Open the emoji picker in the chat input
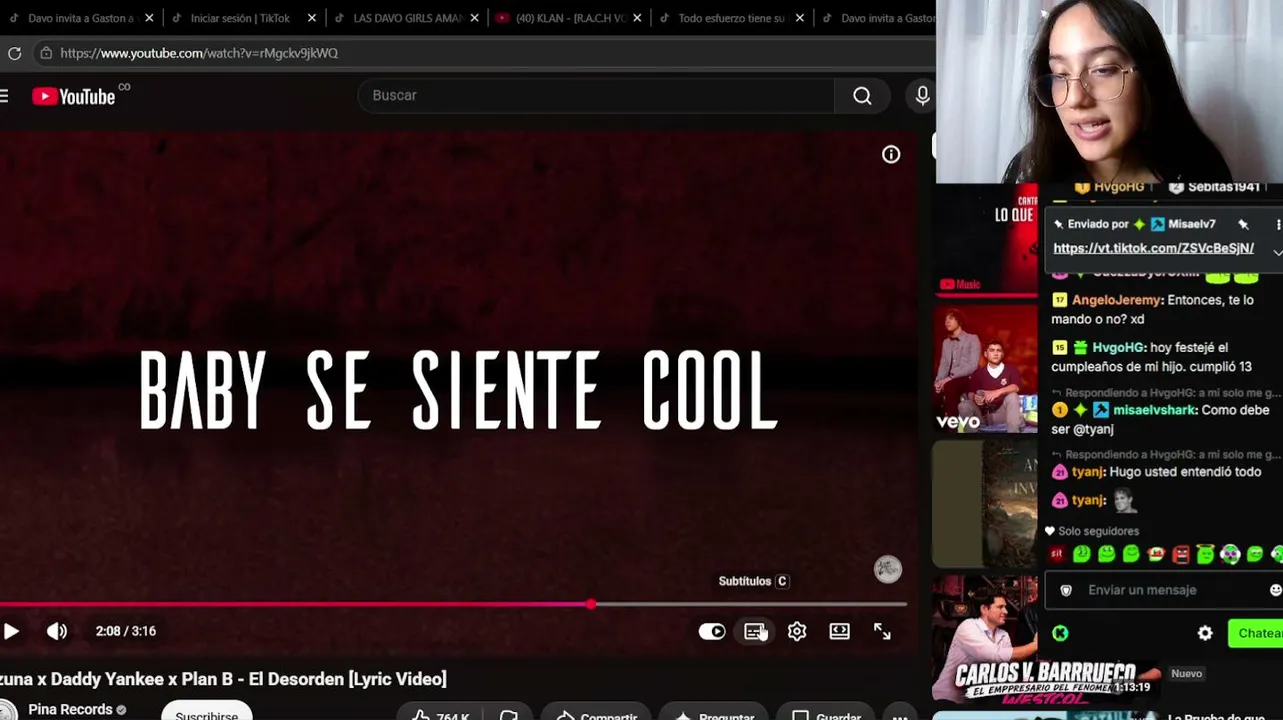 [x=1275, y=590]
